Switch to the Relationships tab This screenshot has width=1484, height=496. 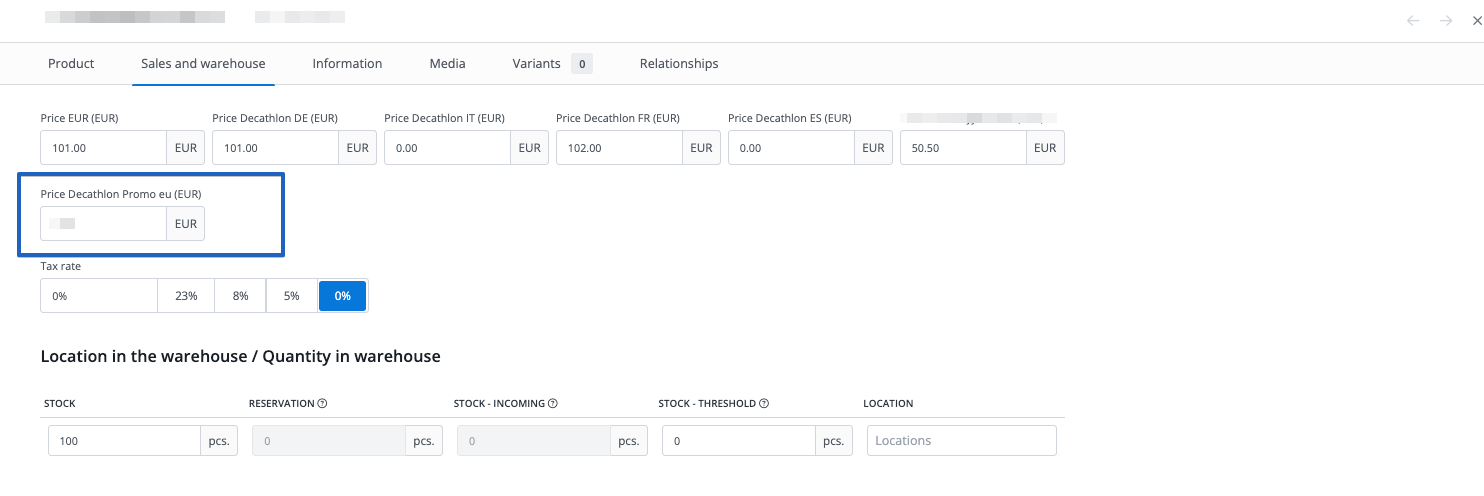679,64
